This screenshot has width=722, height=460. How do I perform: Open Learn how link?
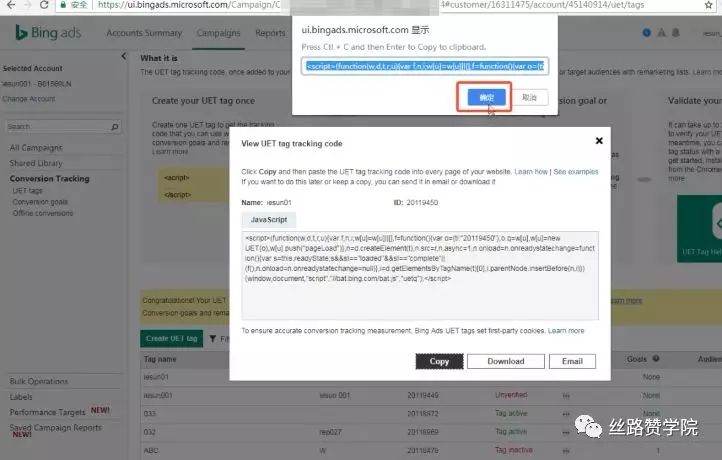tap(531, 172)
